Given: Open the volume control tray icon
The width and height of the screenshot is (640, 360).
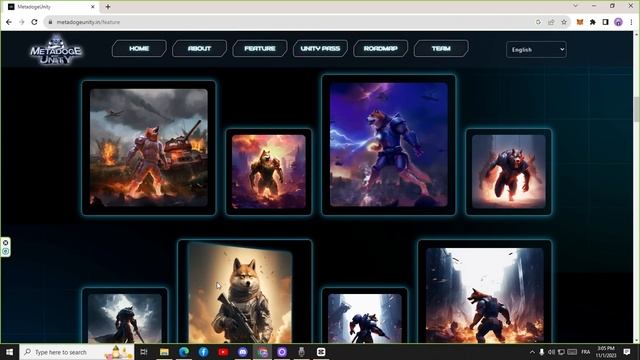Looking at the screenshot, I should point(551,352).
